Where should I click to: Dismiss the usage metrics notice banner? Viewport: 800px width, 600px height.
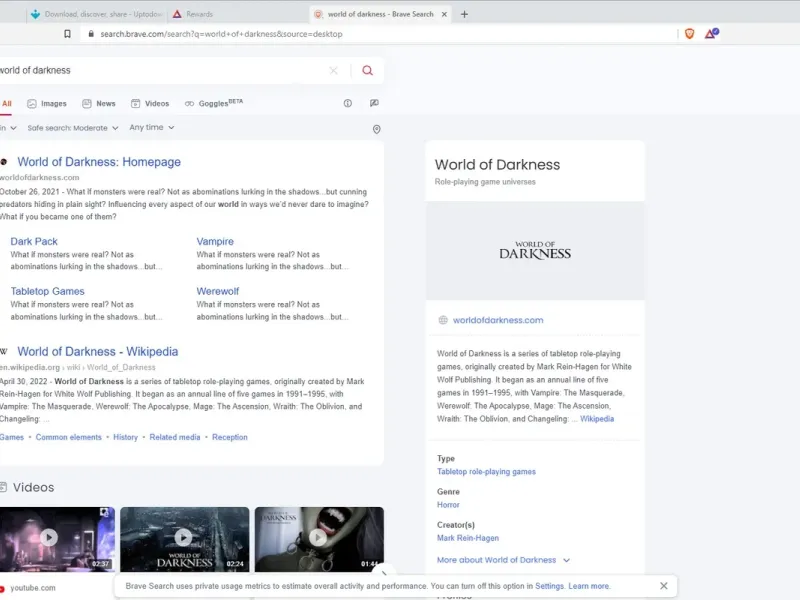click(663, 586)
